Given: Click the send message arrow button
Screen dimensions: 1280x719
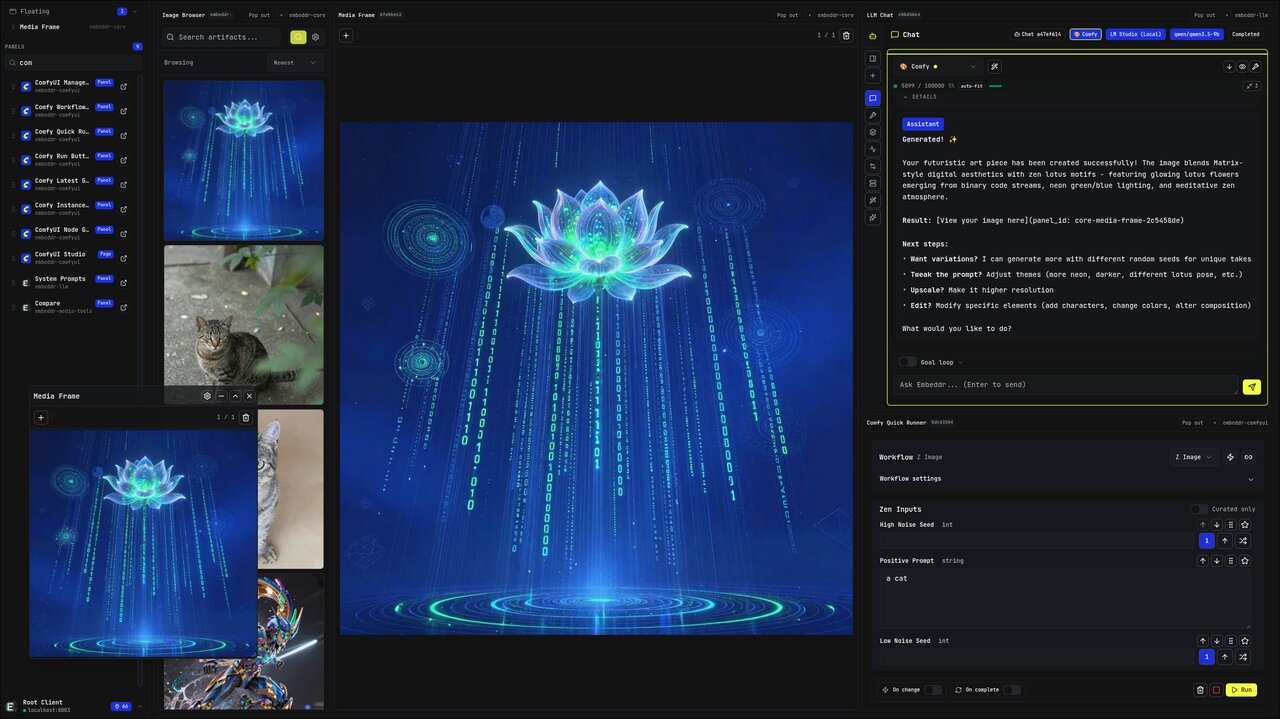Looking at the screenshot, I should (1251, 386).
